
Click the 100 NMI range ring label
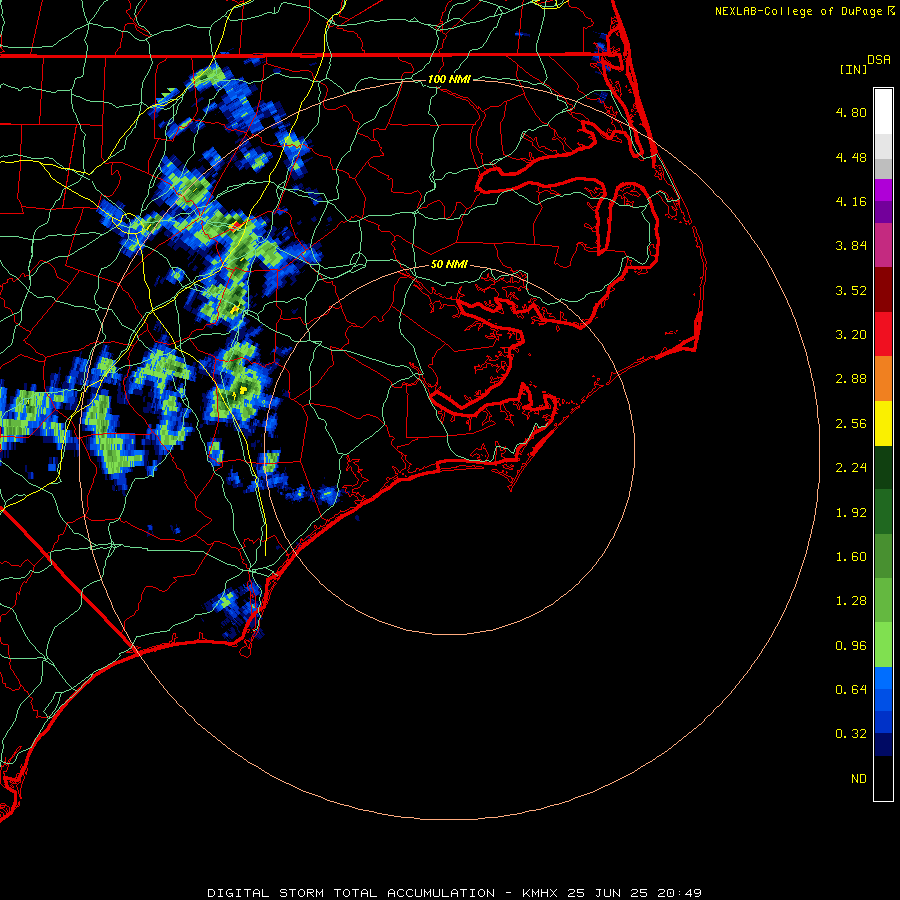pyautogui.click(x=449, y=79)
